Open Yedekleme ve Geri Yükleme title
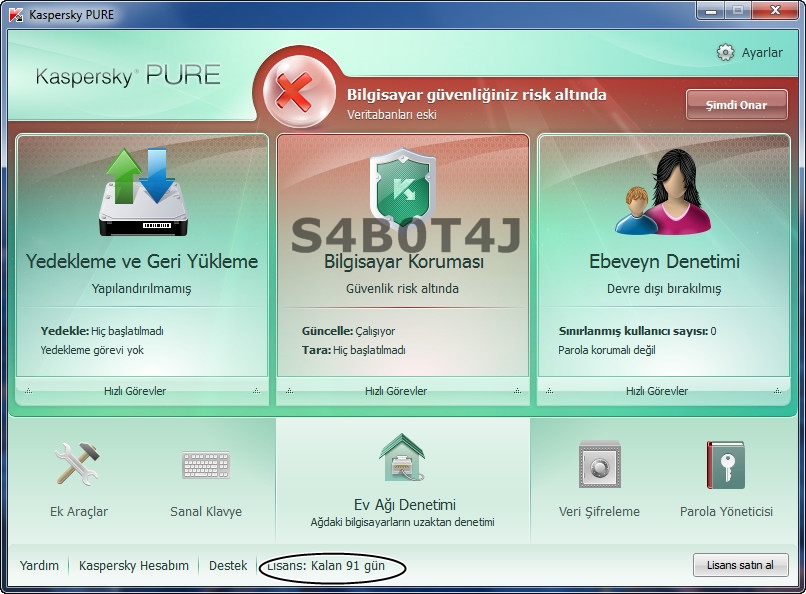Image resolution: width=806 pixels, height=594 pixels. 142,261
